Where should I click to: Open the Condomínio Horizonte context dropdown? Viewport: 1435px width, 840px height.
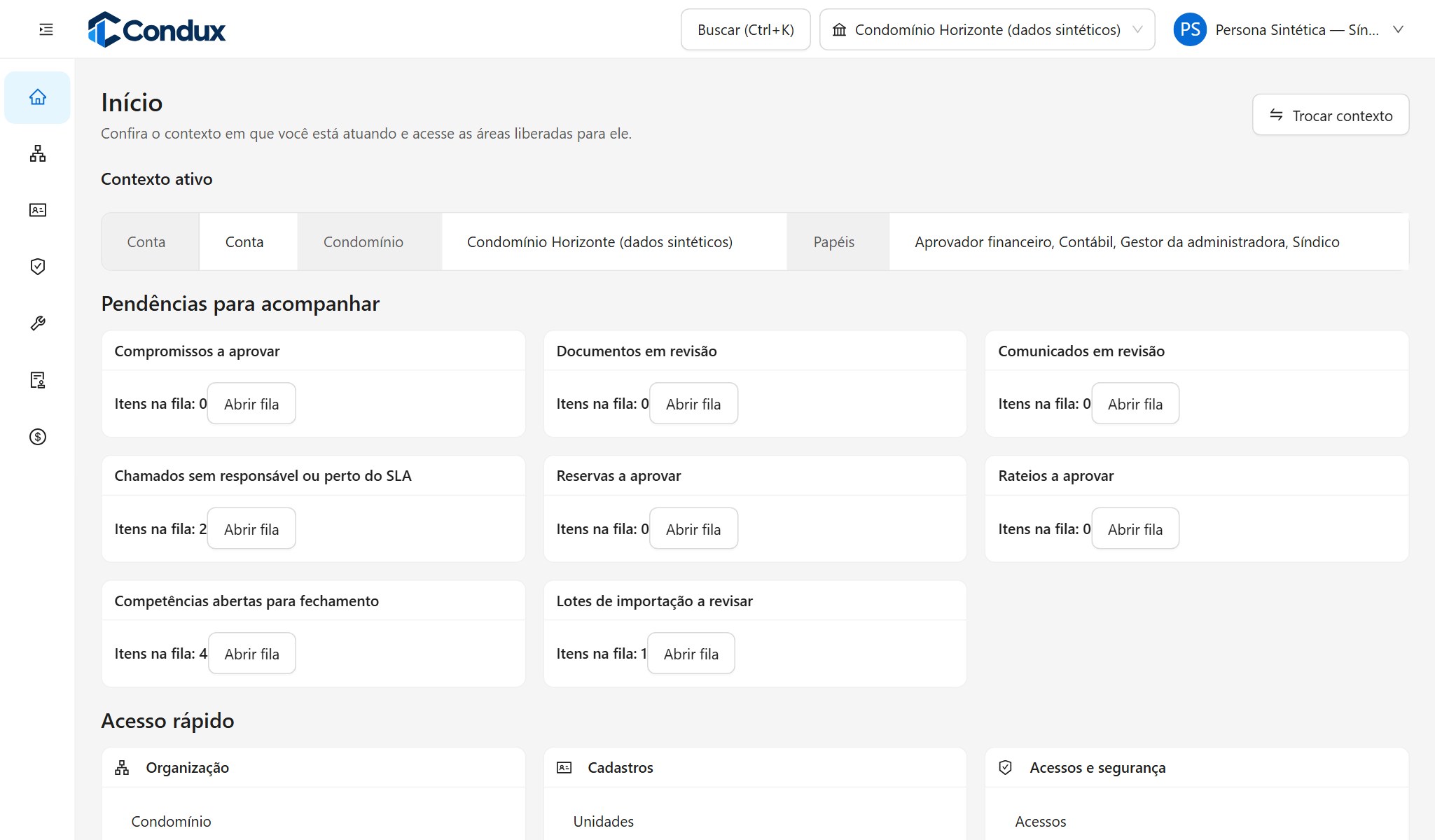987,29
